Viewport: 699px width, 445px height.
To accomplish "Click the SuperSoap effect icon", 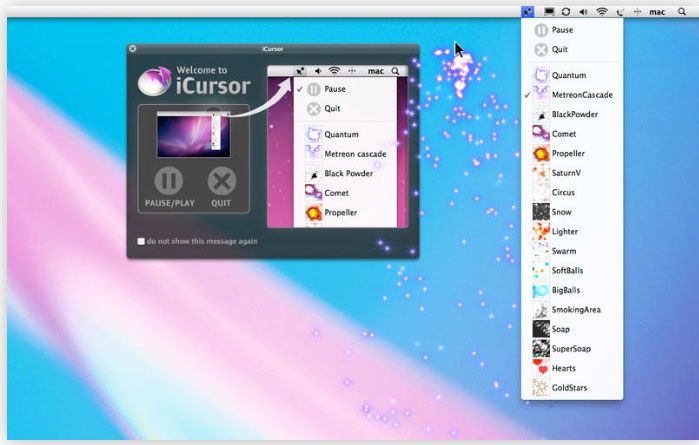I will 541,349.
